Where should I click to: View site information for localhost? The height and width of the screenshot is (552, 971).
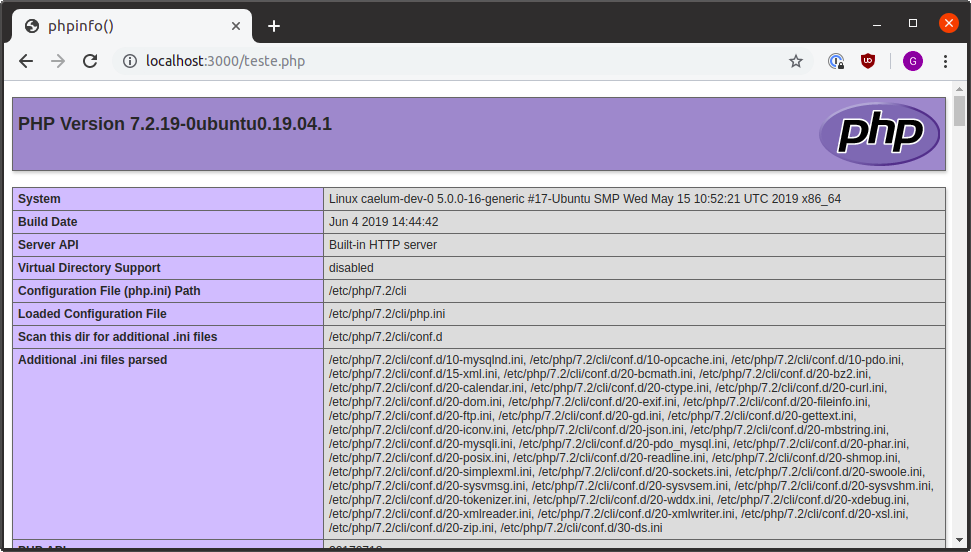point(129,61)
